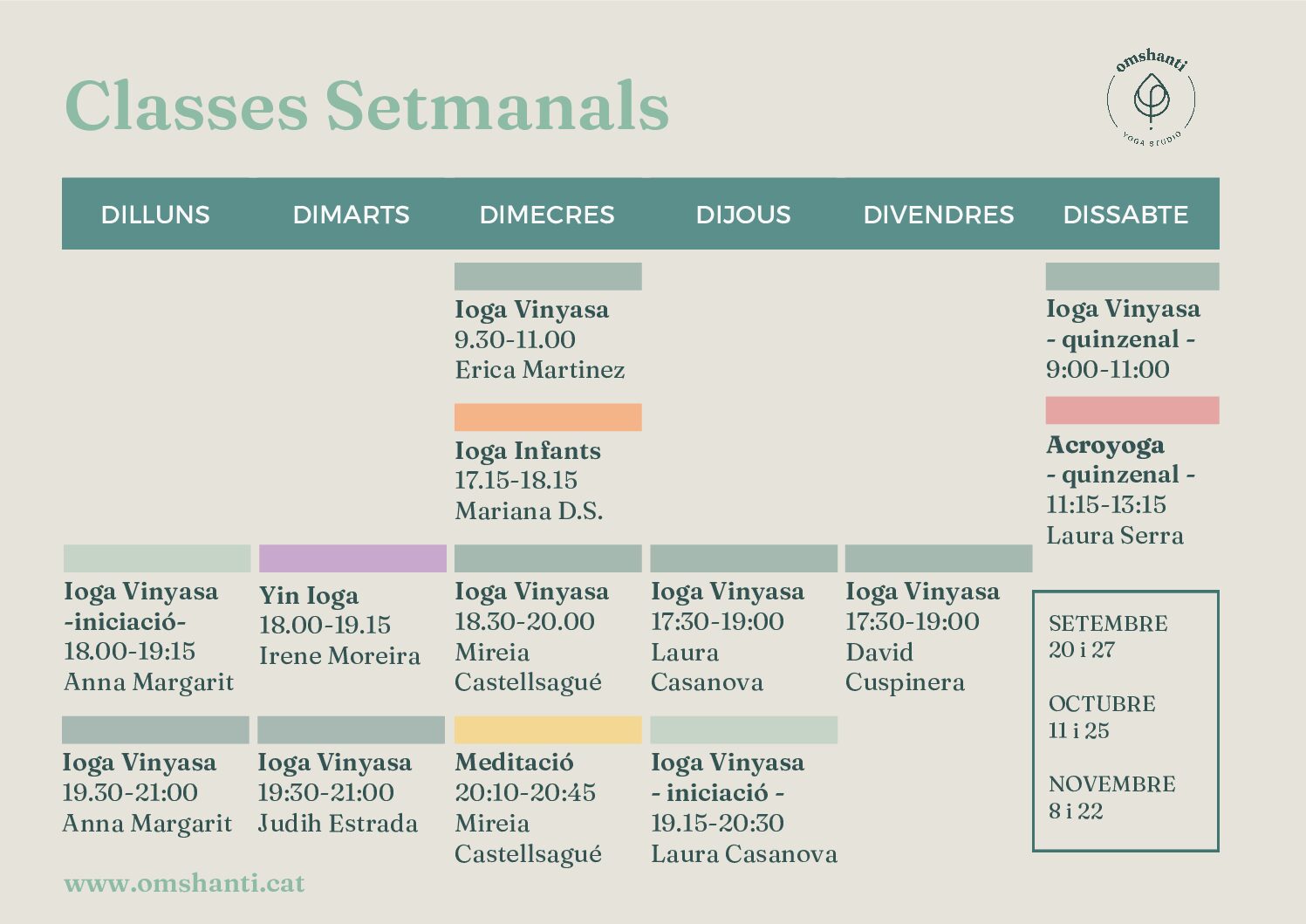
Task: Click the orange Ioga Infants color bar
Action: 548,417
